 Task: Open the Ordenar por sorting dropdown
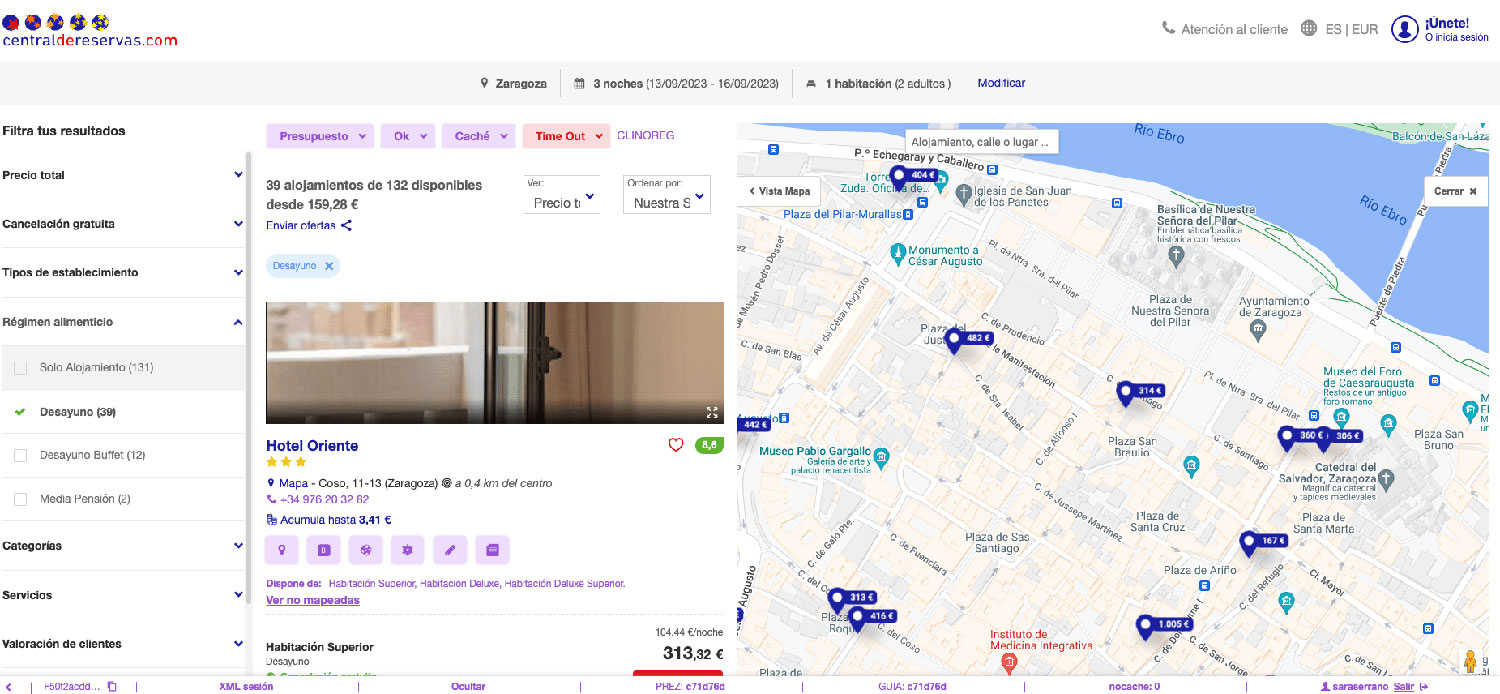667,196
